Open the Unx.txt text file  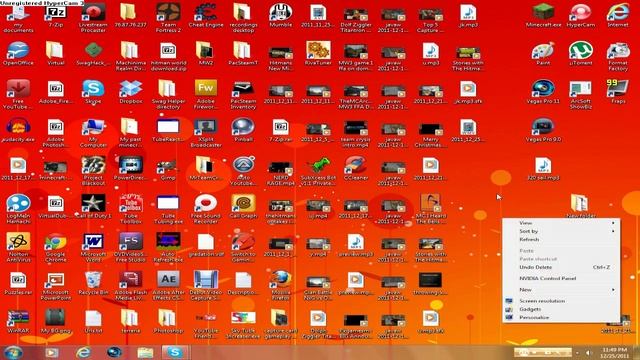(93, 318)
